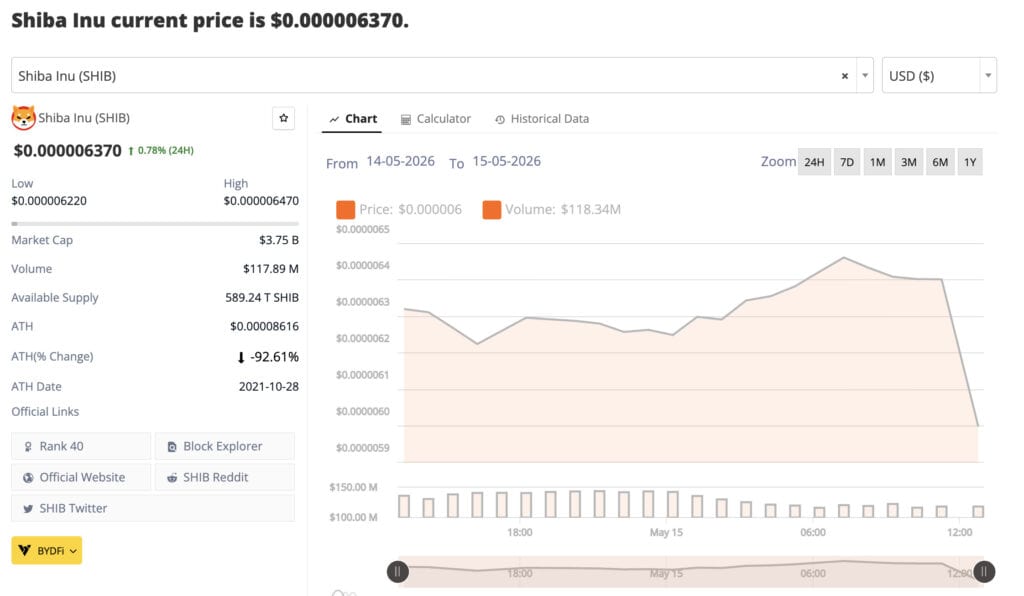Set chart zoom to 7D
Screen dimensions: 1024x596
coord(847,162)
